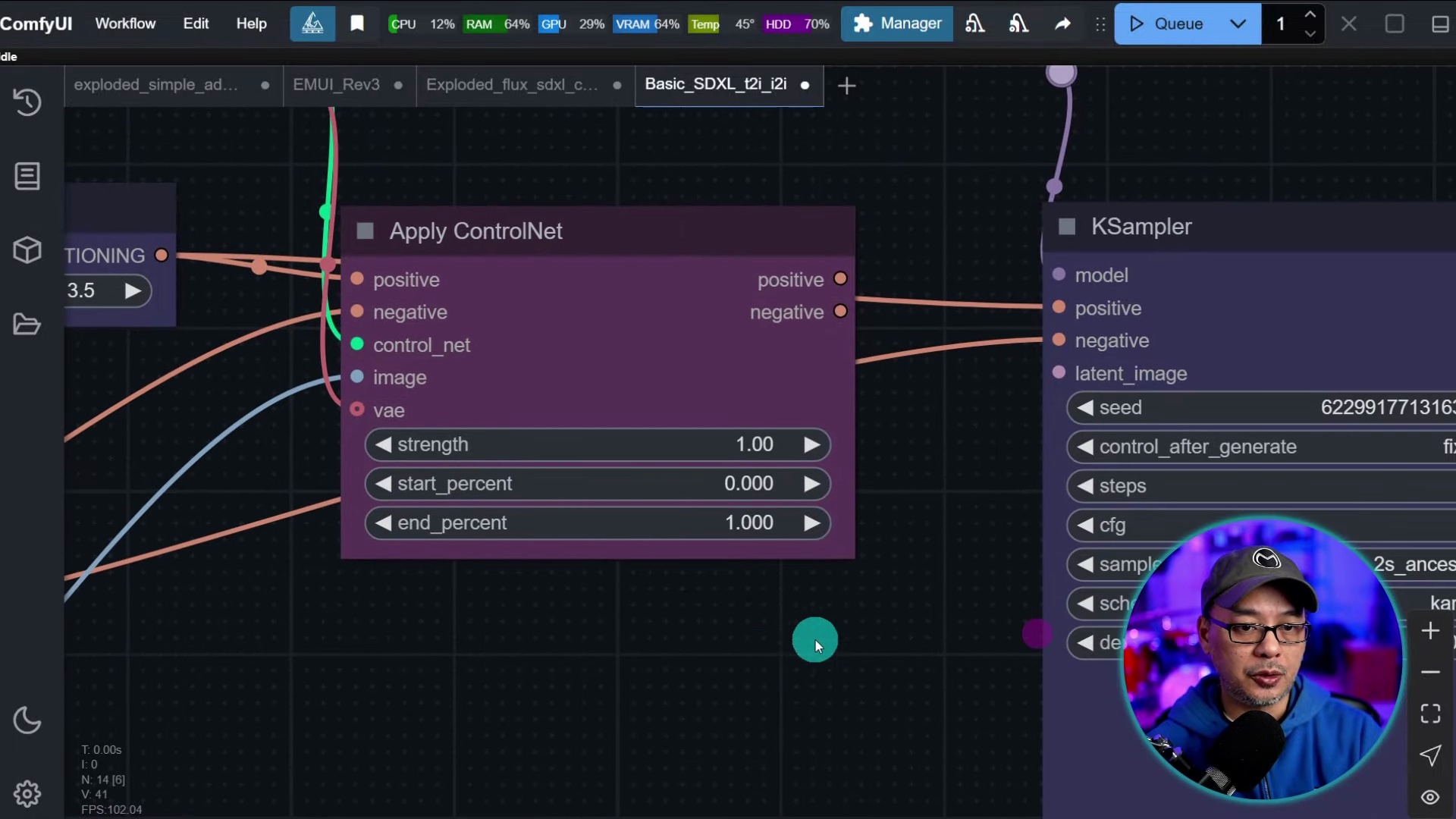Click KSampler model input socket
The width and height of the screenshot is (1456, 819).
click(1059, 274)
